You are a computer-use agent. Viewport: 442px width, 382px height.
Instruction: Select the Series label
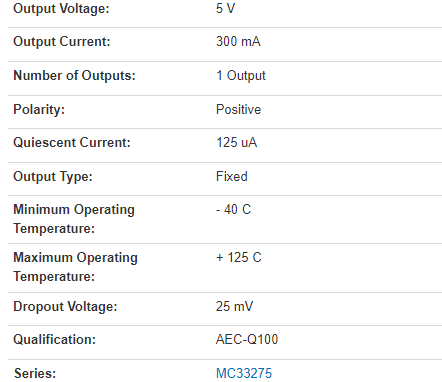[35, 373]
